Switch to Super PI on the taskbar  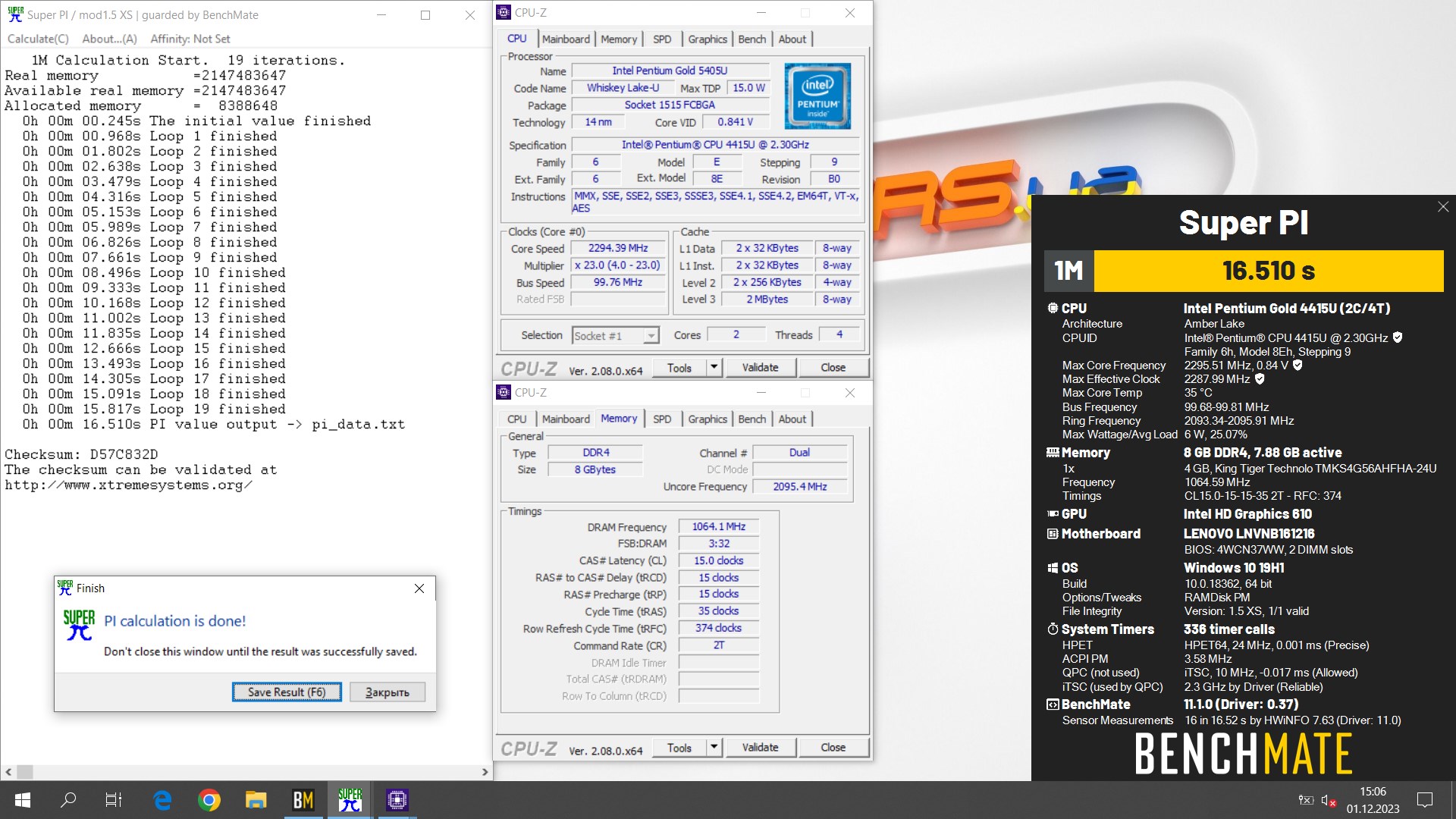[350, 800]
